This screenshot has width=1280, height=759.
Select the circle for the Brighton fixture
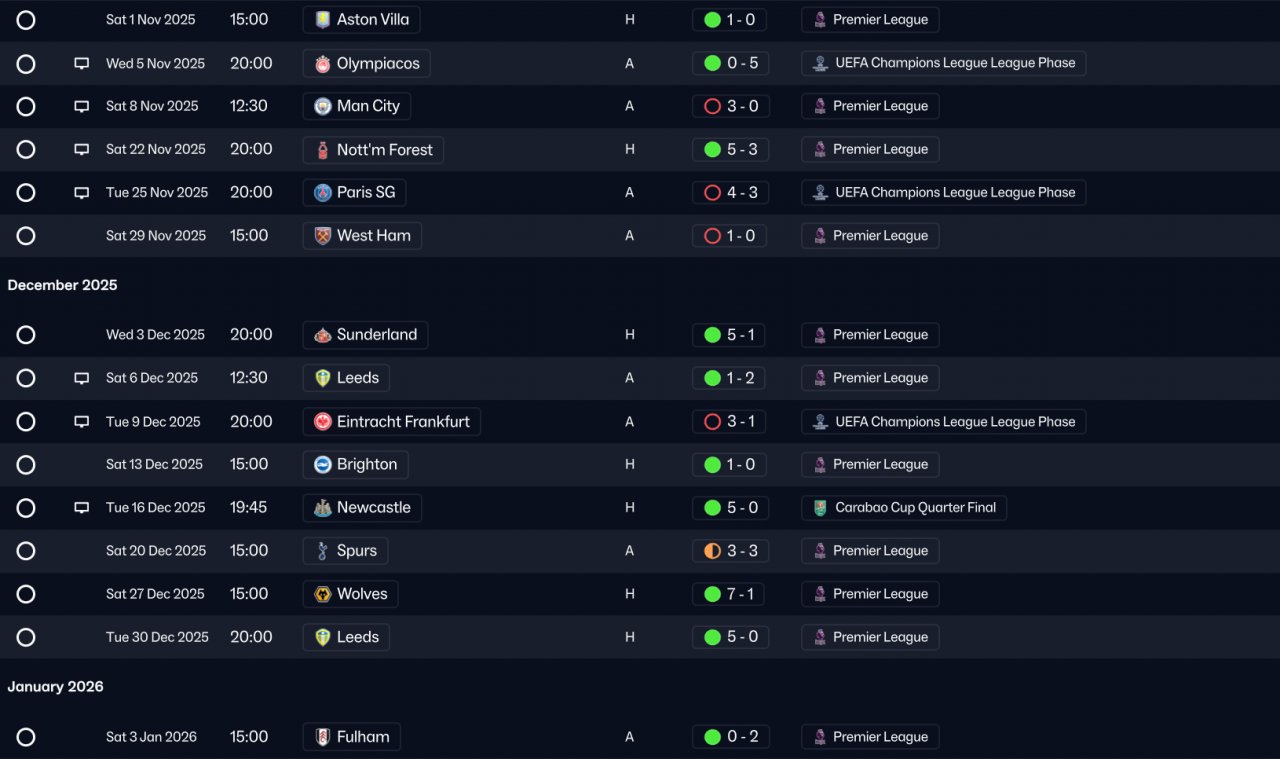click(26, 464)
